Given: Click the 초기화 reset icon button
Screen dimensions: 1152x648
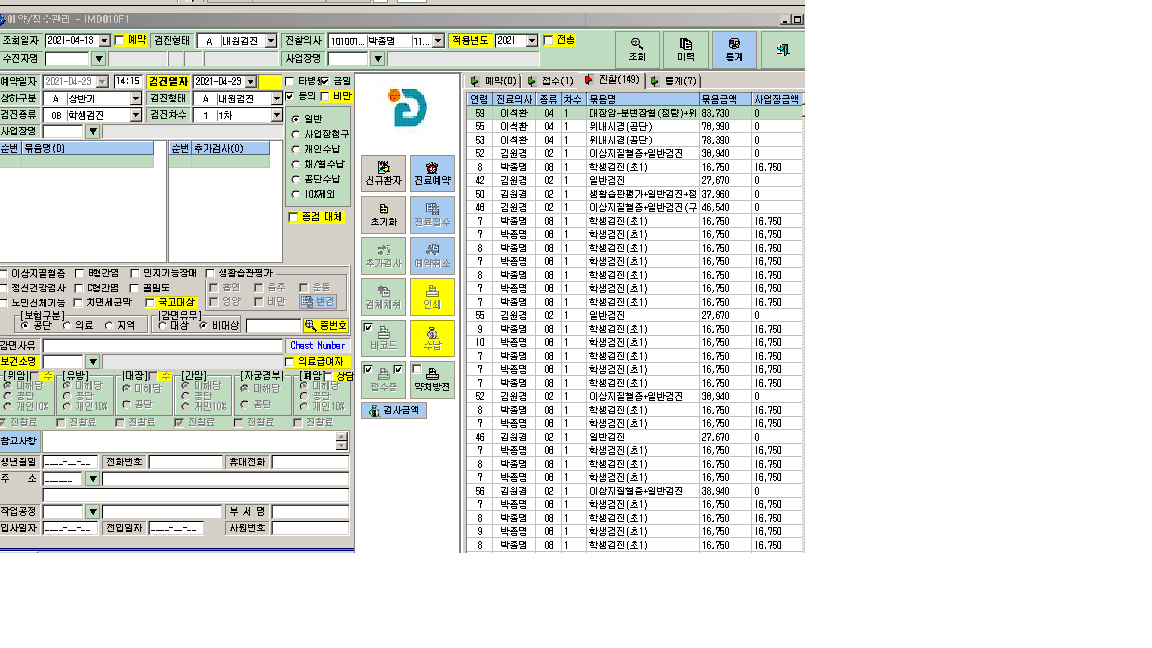Looking at the screenshot, I should click(x=383, y=215).
